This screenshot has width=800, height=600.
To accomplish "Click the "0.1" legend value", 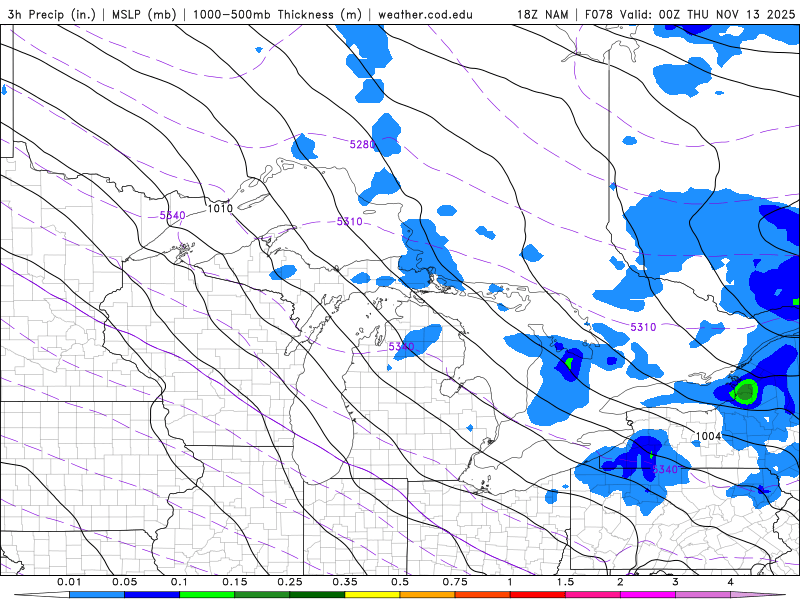I will tap(179, 582).
